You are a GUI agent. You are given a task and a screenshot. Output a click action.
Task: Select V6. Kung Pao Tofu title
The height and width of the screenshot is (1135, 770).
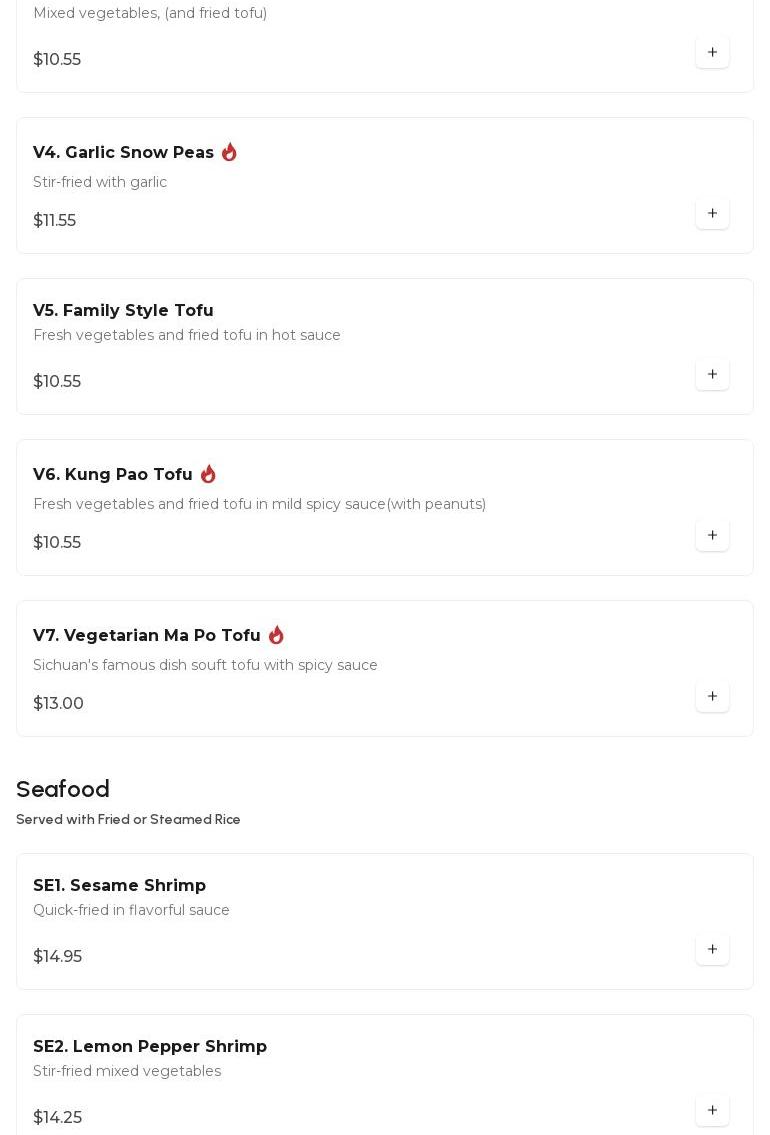coord(112,475)
